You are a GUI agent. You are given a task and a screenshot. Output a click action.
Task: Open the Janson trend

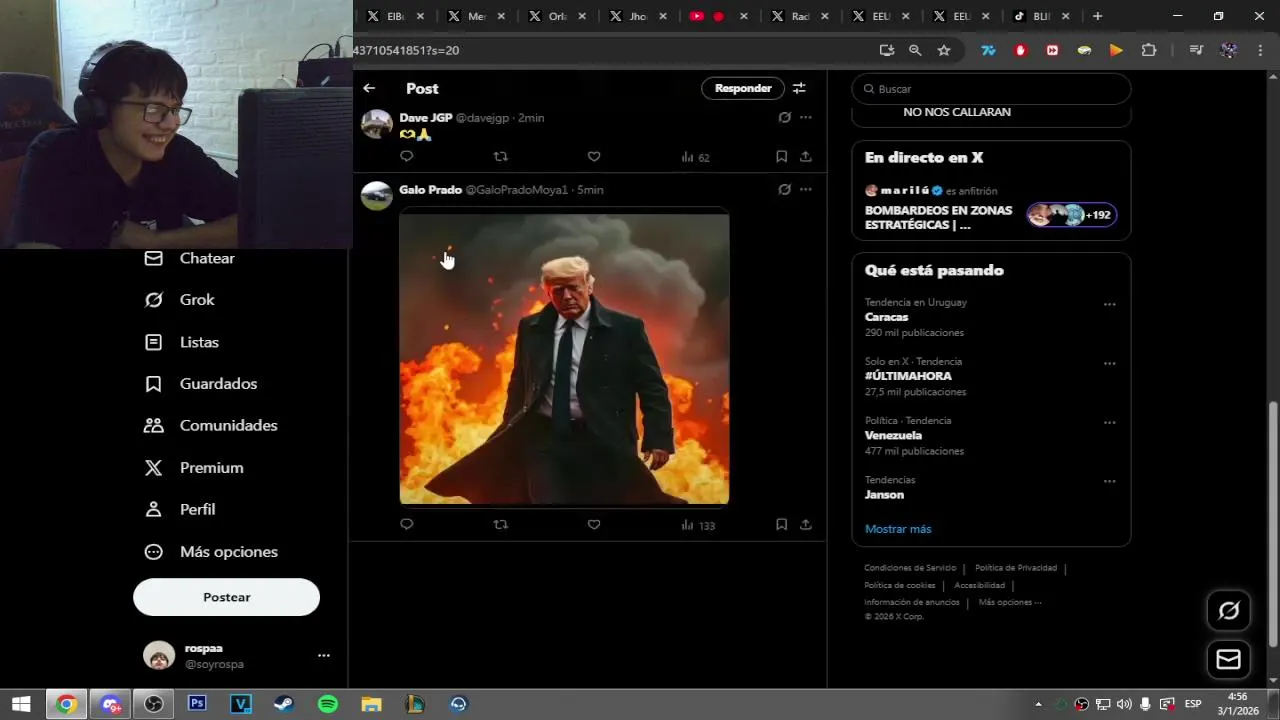pyautogui.click(x=884, y=494)
